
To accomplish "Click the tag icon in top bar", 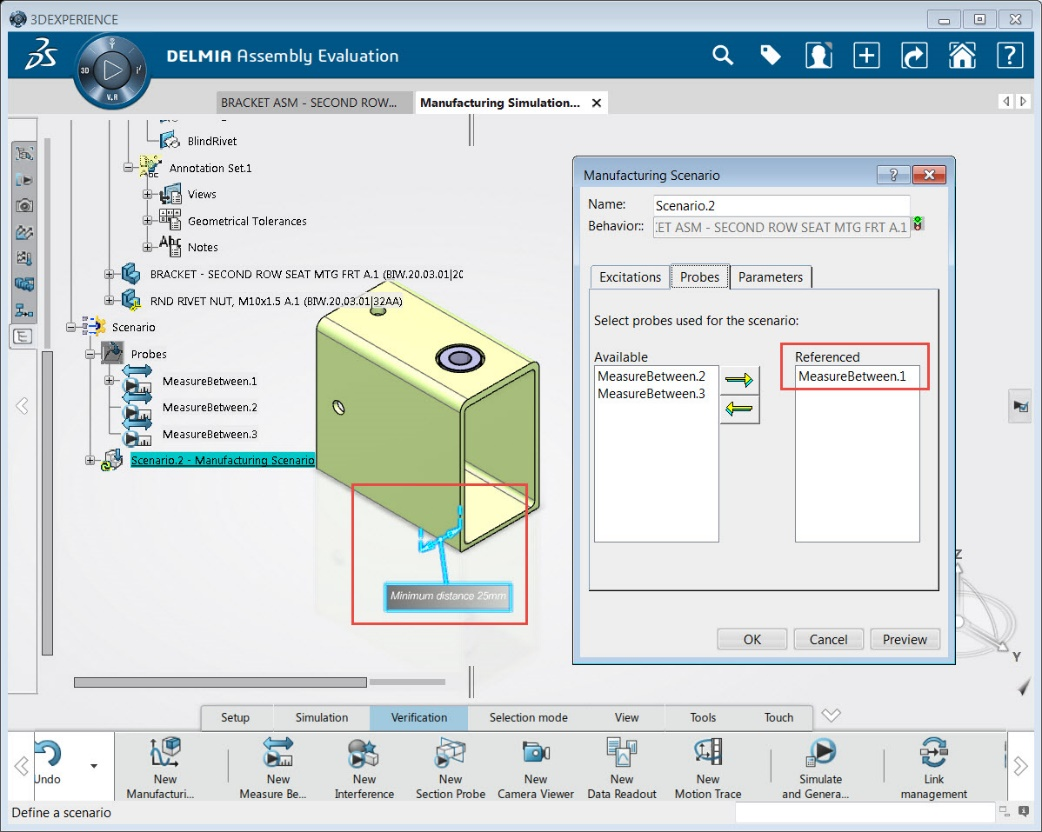I will pyautogui.click(x=770, y=55).
